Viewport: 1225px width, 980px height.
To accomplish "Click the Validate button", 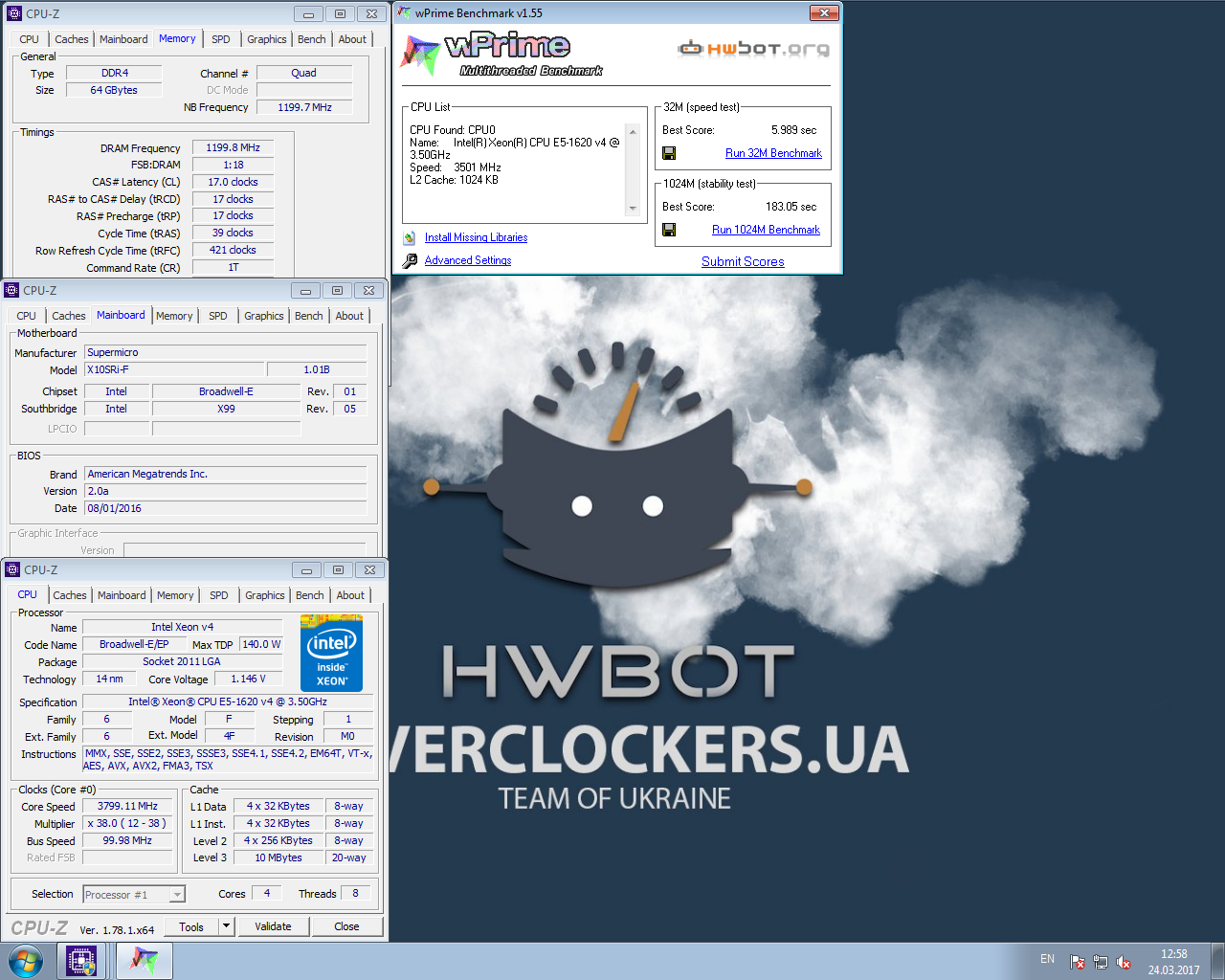I will tap(273, 926).
